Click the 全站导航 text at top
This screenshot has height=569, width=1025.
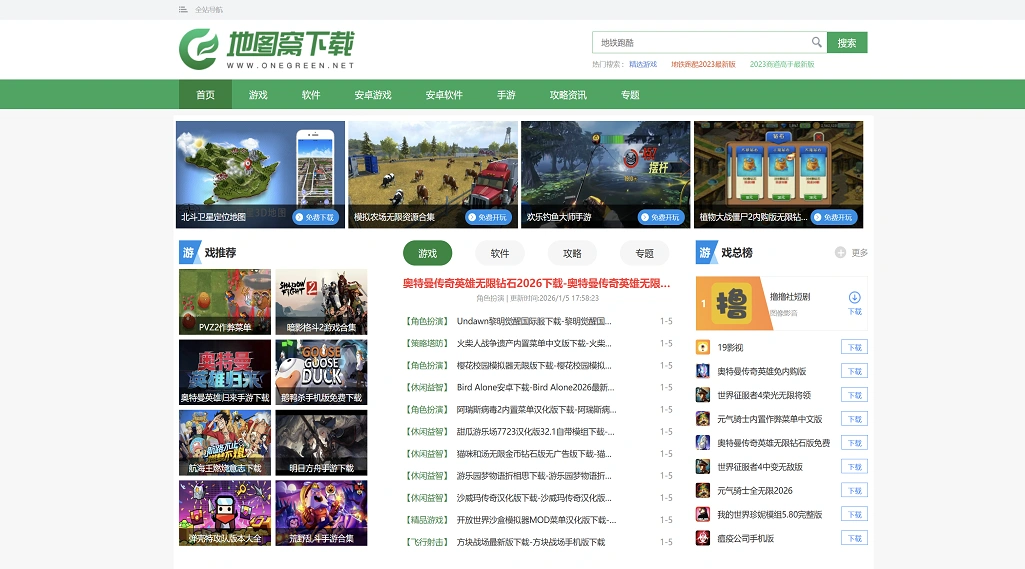point(209,9)
